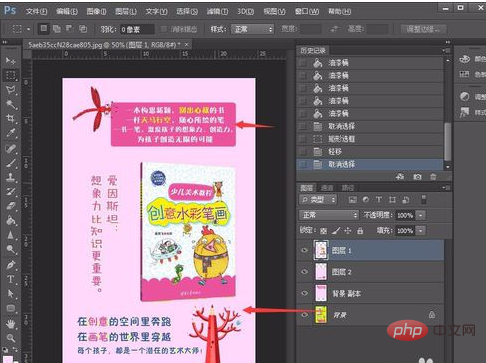
Task: Select the Eraser tool
Action: click(11, 206)
